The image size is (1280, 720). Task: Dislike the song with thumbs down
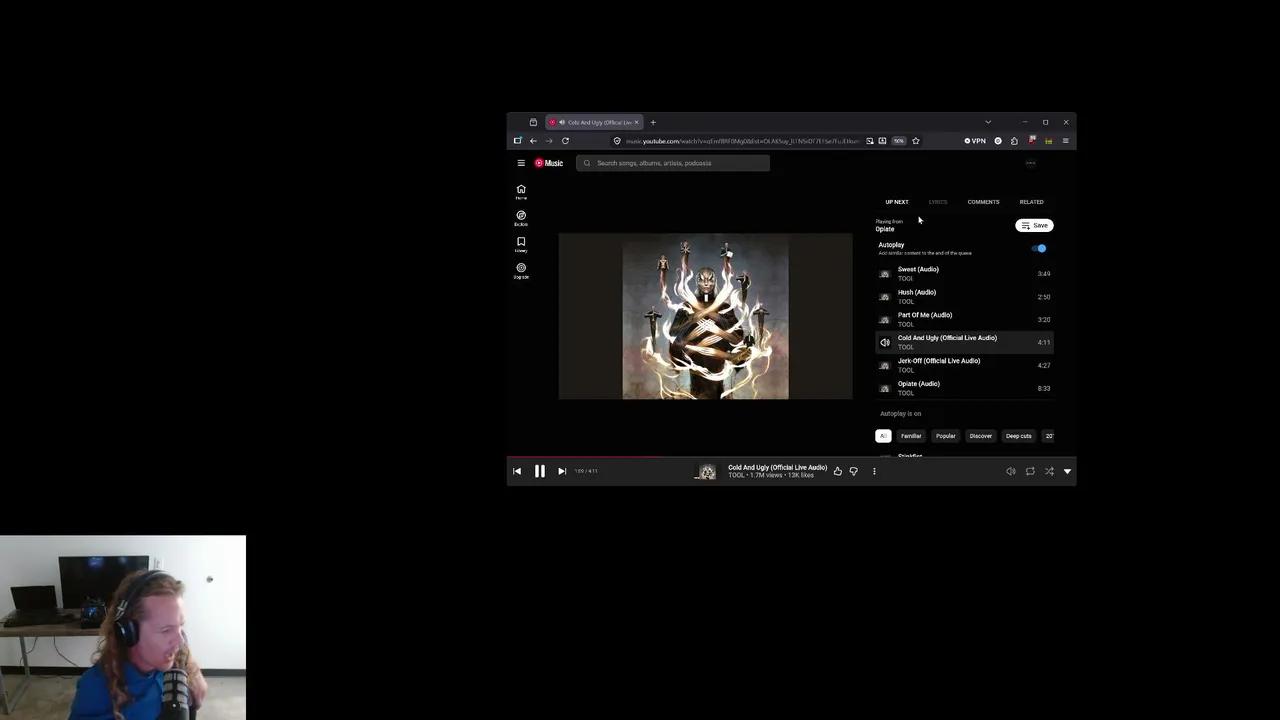pyautogui.click(x=854, y=471)
